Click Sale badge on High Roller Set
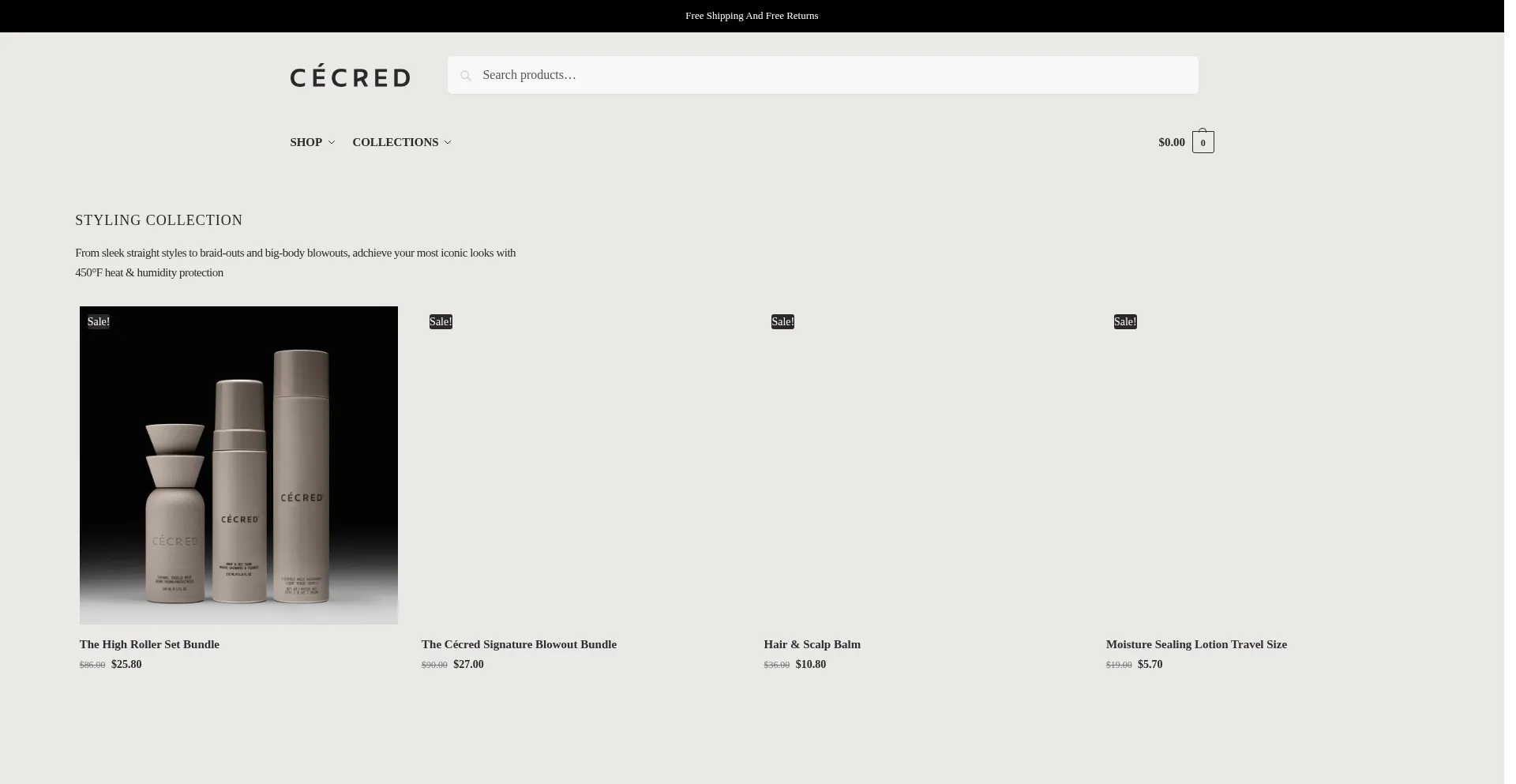 pos(99,321)
